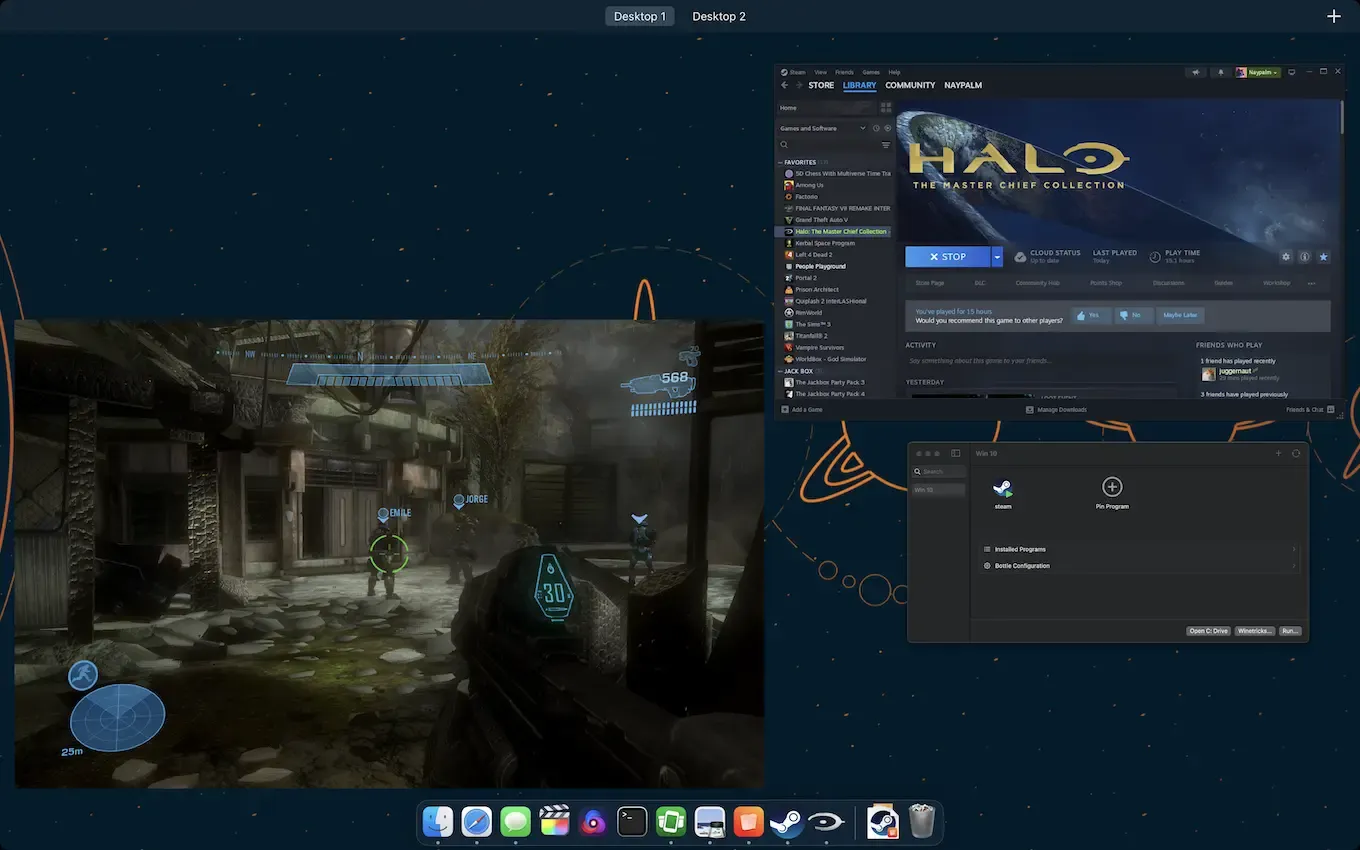Click the Steam announcements megaphone icon
Image resolution: width=1360 pixels, height=850 pixels.
[x=1195, y=72]
